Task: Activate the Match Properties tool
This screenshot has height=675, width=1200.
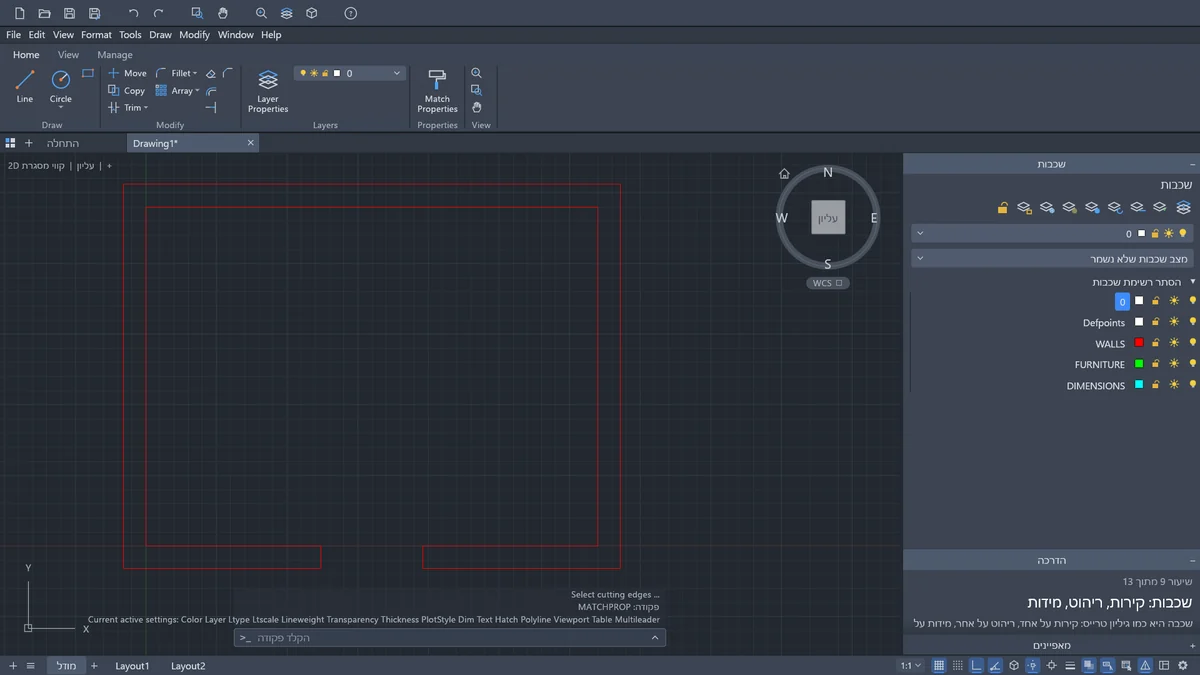Action: tap(437, 91)
